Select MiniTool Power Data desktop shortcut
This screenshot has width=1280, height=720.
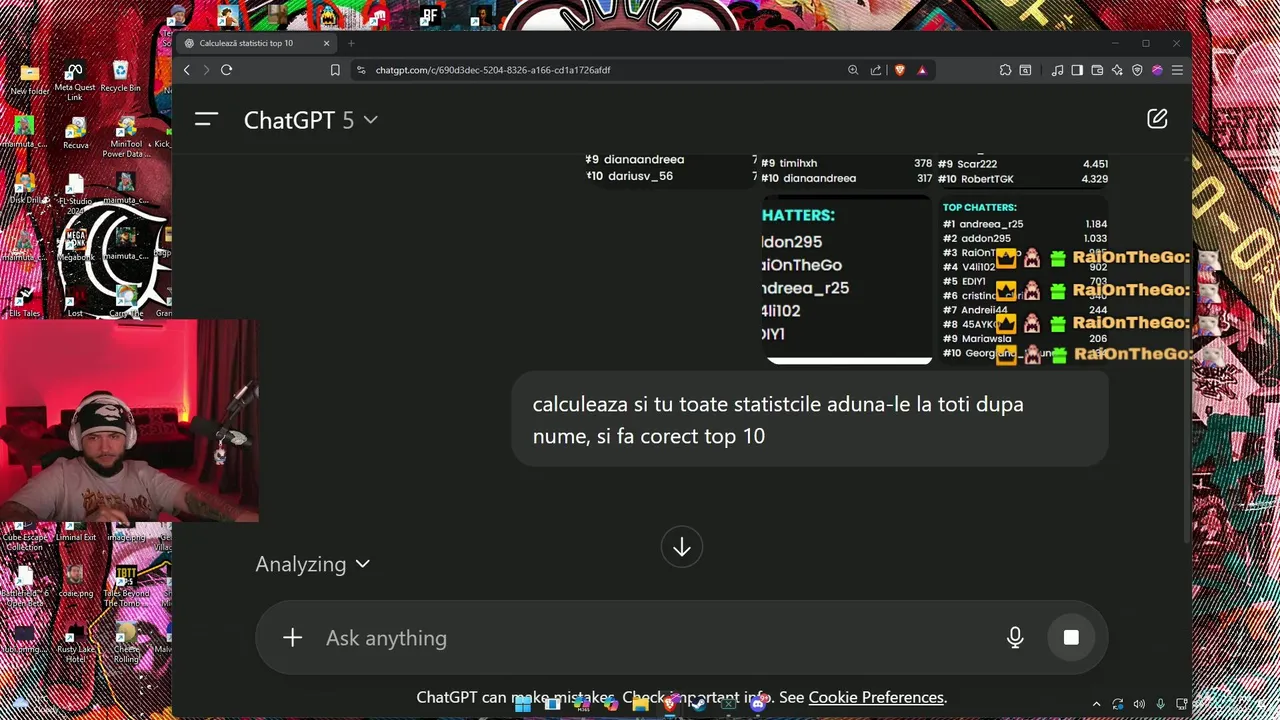pyautogui.click(x=126, y=139)
